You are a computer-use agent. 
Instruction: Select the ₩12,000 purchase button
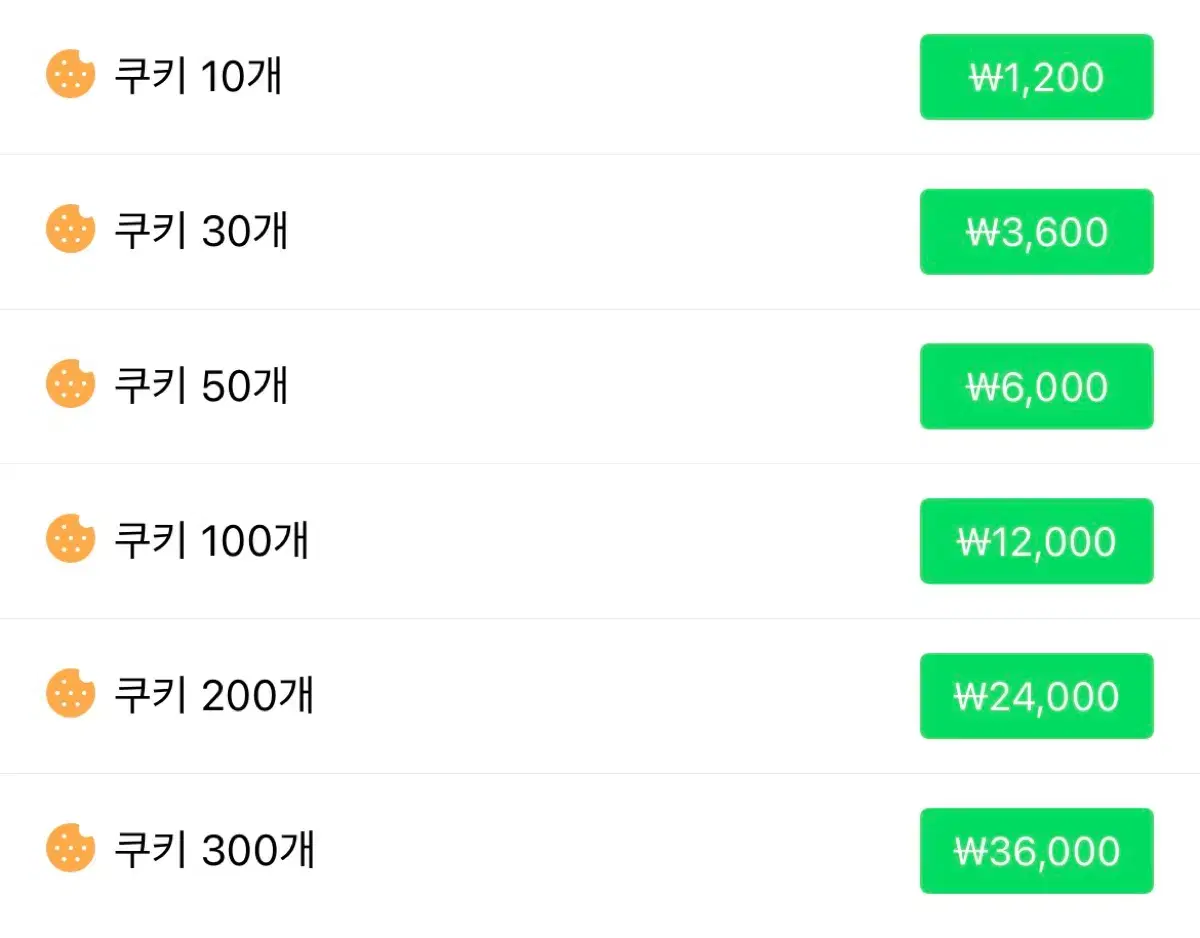point(1037,541)
